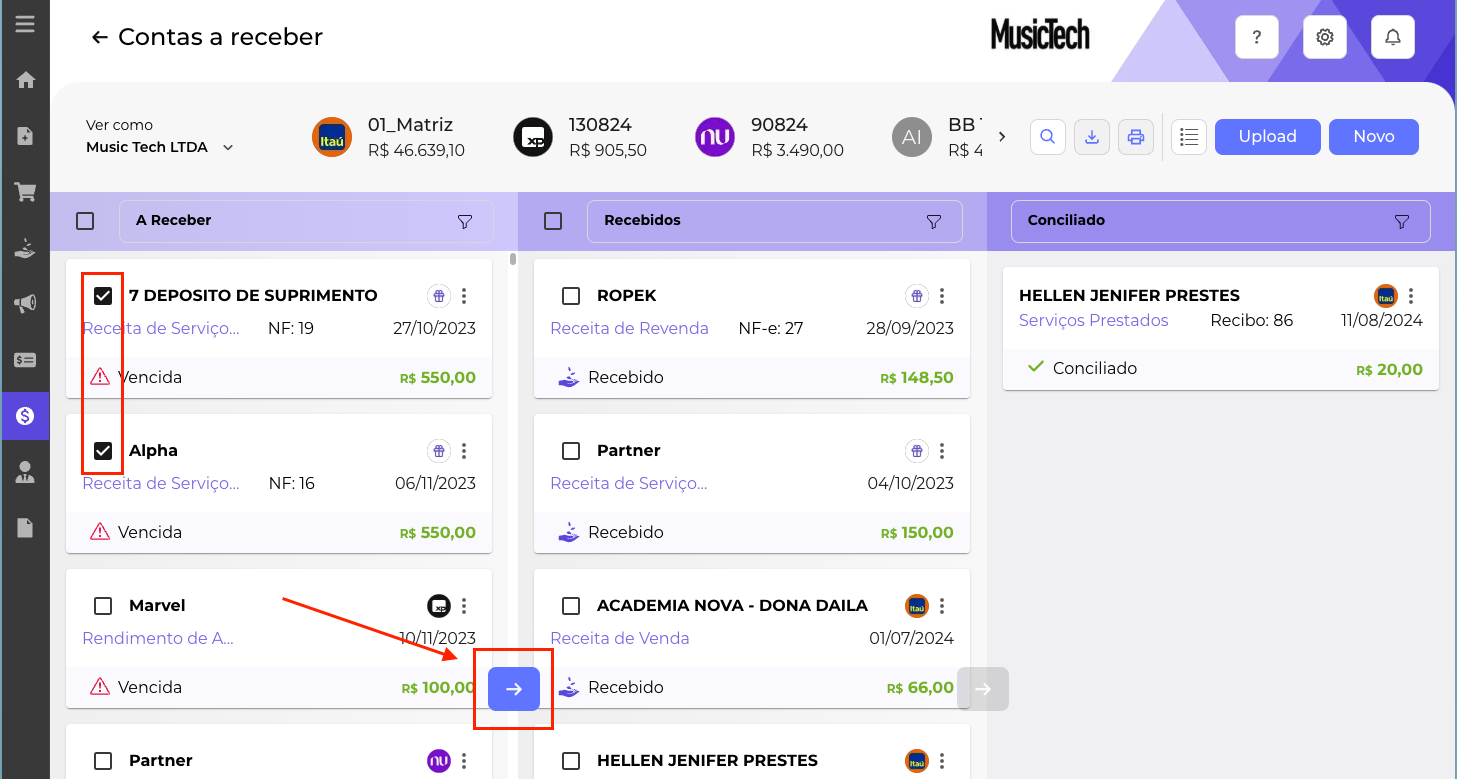Viewport: 1457px width, 779px height.
Task: Switch to list view icon
Action: click(1188, 137)
